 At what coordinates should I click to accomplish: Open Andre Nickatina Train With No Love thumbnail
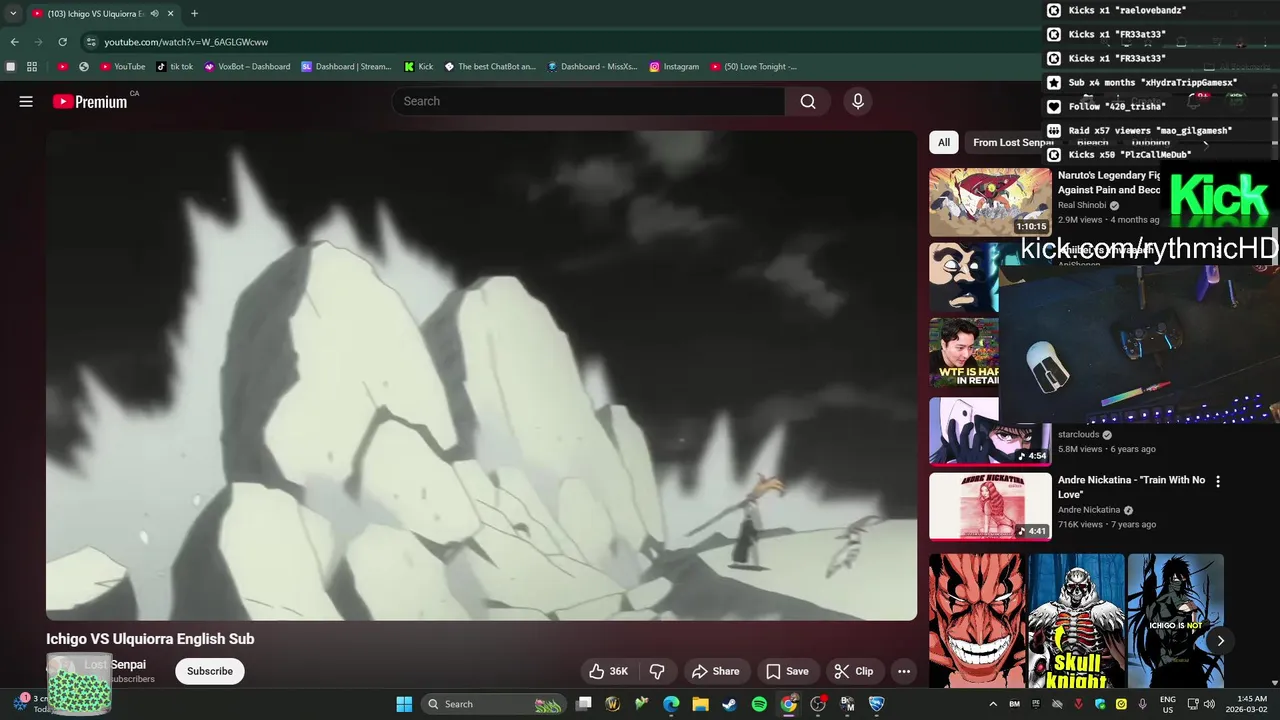point(990,506)
